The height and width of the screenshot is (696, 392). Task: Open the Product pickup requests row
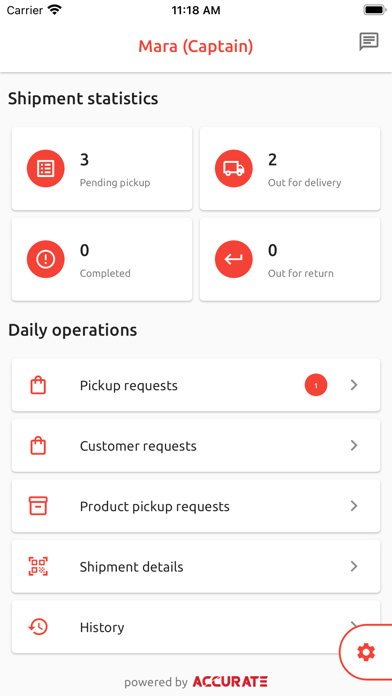pyautogui.click(x=196, y=506)
